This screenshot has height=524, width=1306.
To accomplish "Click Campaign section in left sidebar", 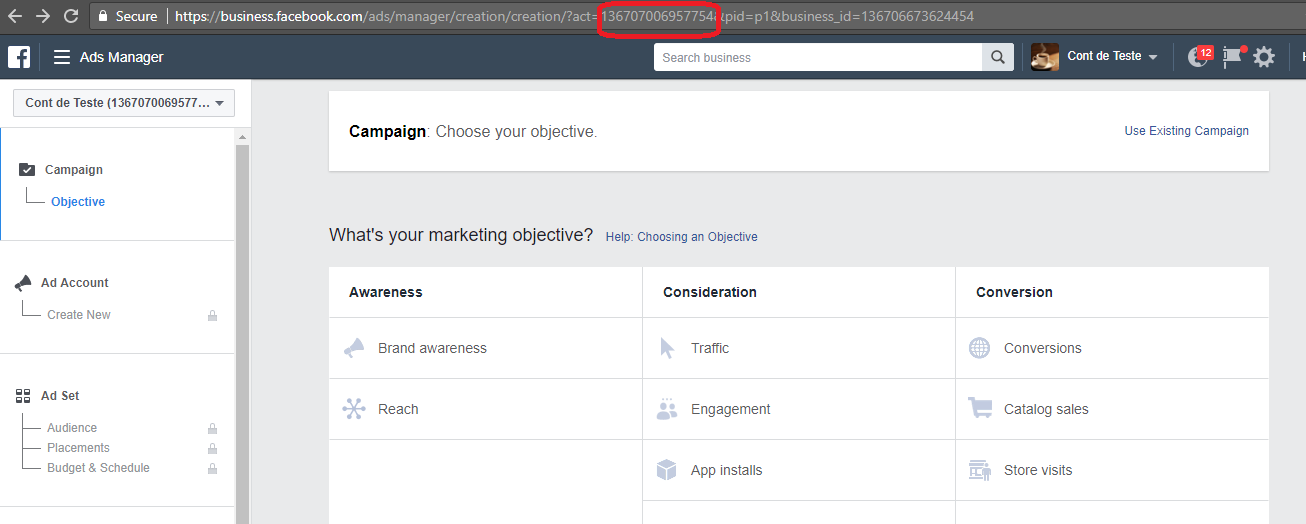I will [73, 170].
